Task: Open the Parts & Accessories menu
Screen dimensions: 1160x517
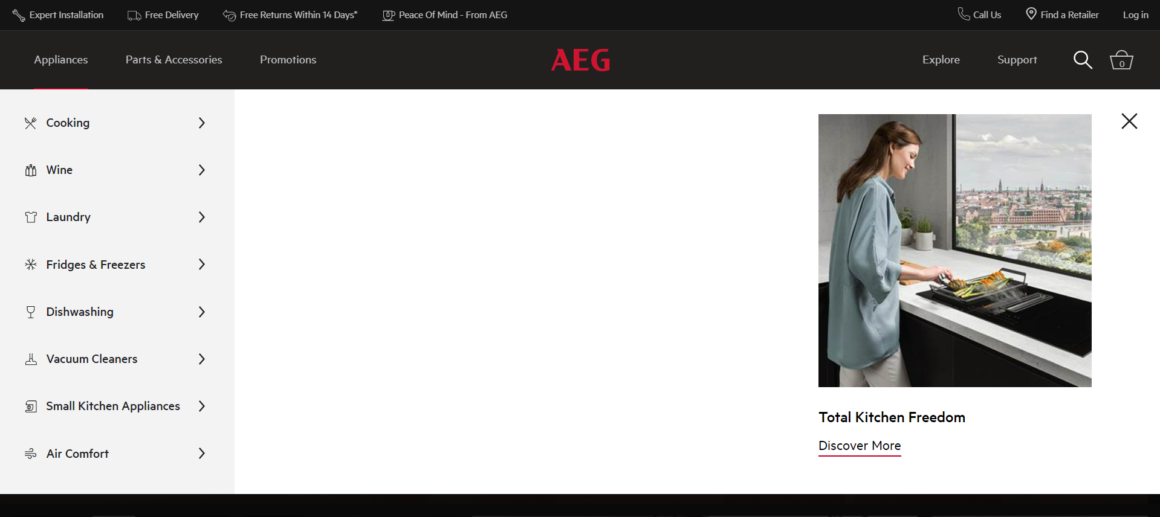Action: (174, 60)
